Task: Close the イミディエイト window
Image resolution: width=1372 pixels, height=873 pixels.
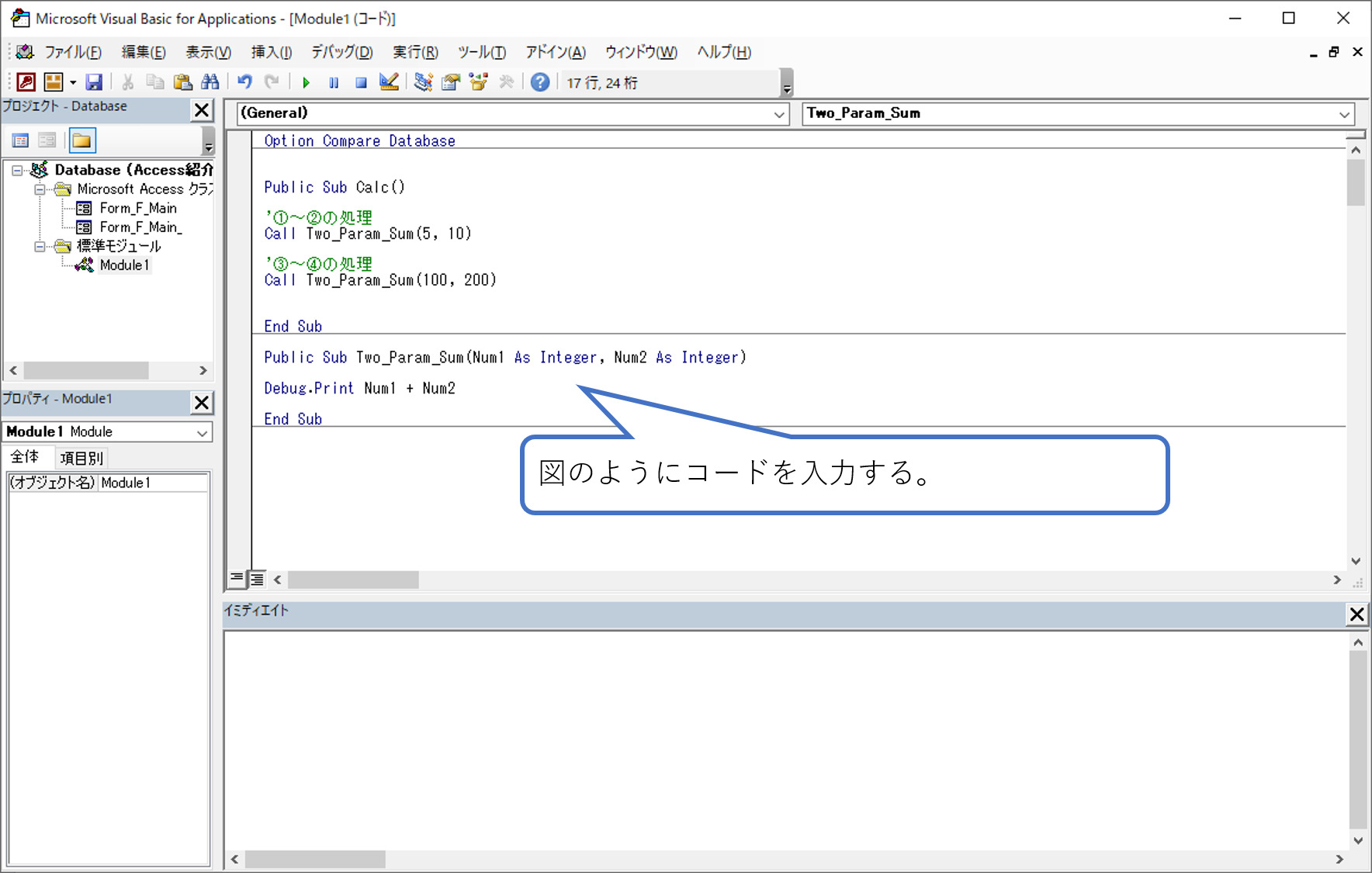Action: pyautogui.click(x=1356, y=615)
